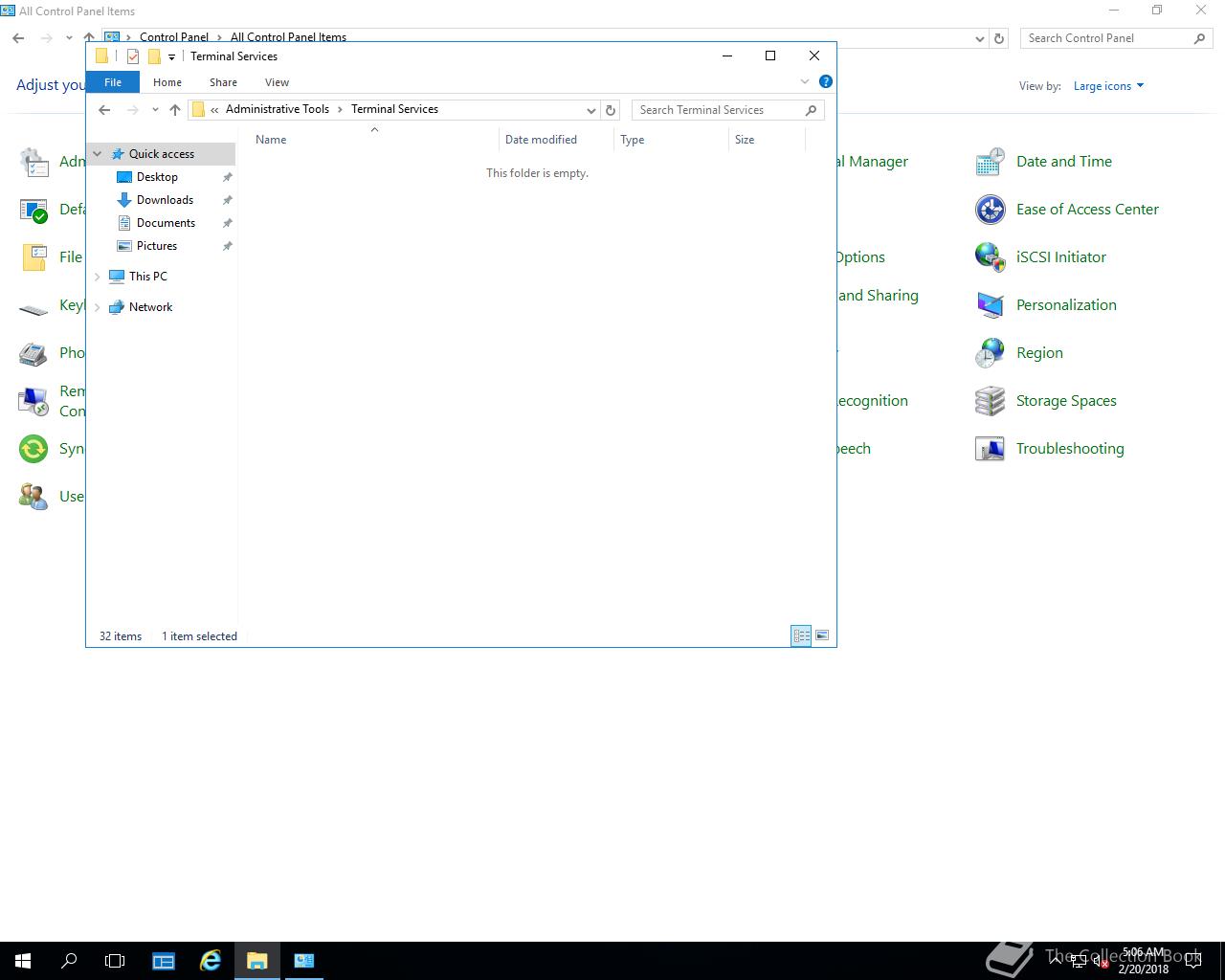Open the Home ribbon tab
The height and width of the screenshot is (980, 1225).
[167, 82]
